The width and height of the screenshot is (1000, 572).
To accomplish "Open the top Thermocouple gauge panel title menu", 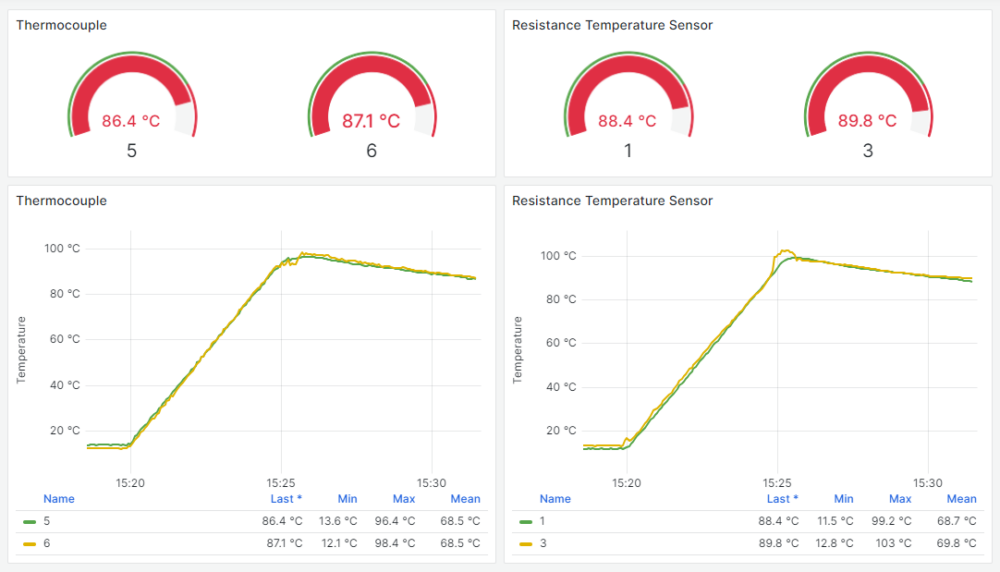I will 61,25.
